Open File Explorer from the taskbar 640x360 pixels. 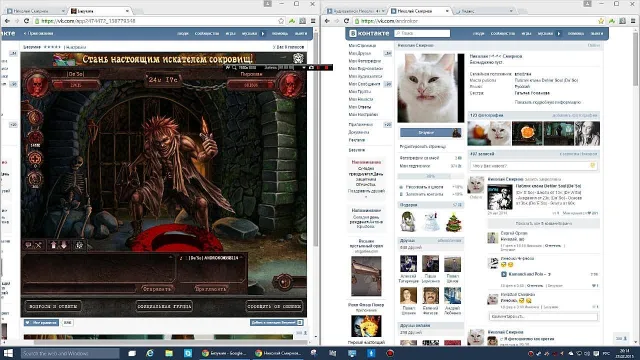coord(169,353)
